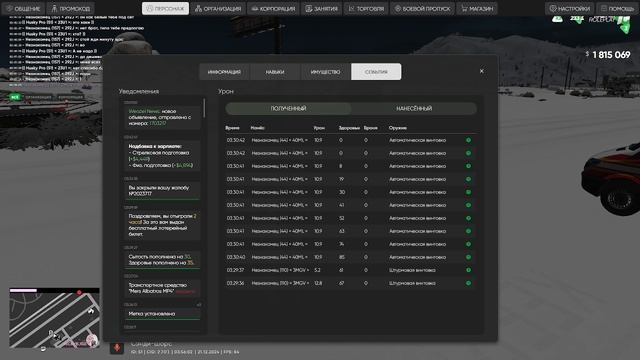Click the Оружие column header
The image size is (640, 360).
(x=398, y=128)
